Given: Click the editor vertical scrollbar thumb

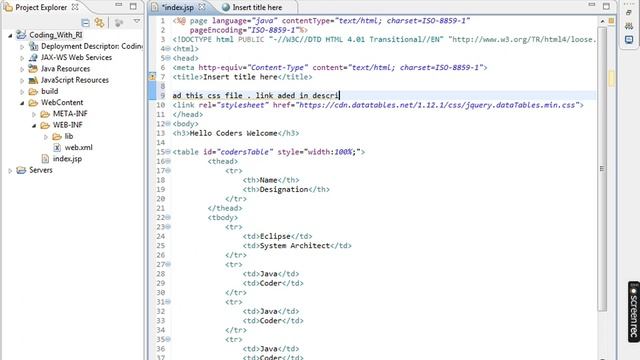Looking at the screenshot, I should pyautogui.click(x=602, y=169).
